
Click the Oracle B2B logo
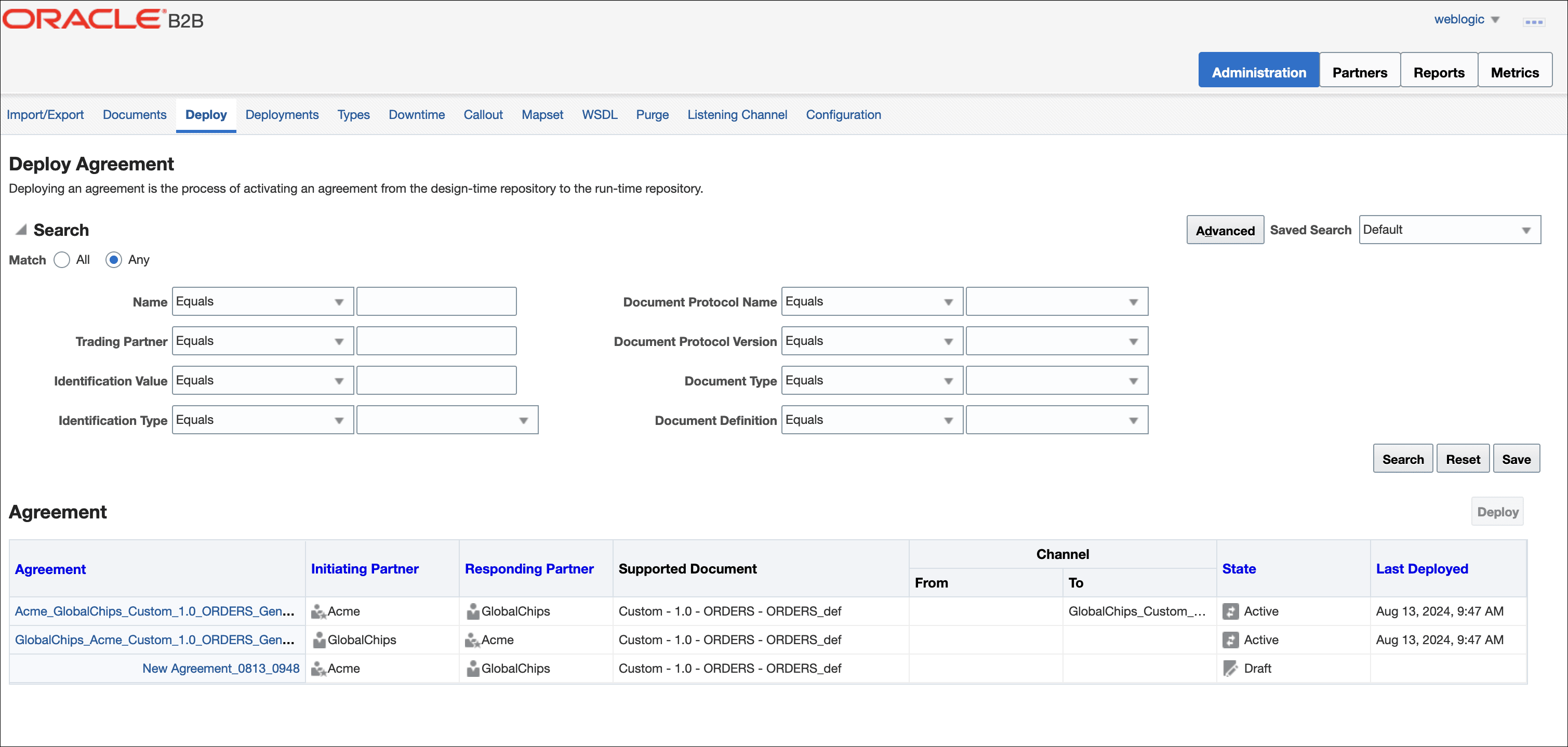click(103, 19)
